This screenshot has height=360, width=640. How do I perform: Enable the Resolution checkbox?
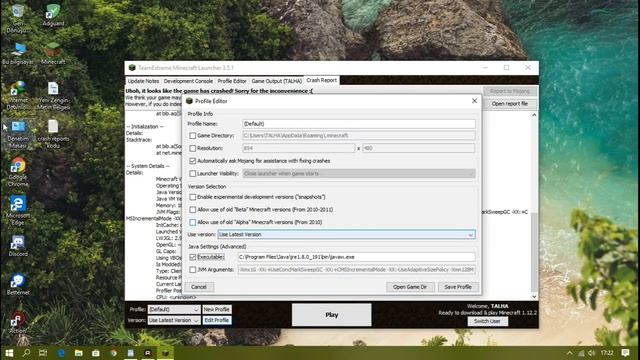pos(192,148)
